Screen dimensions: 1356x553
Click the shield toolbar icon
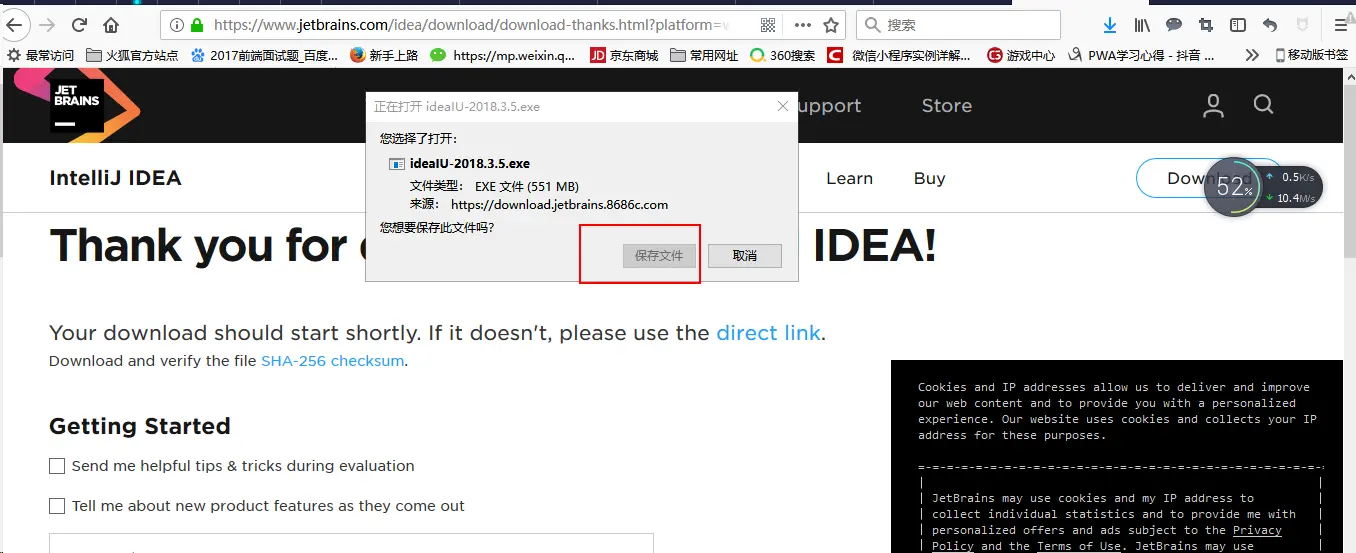coord(1302,25)
